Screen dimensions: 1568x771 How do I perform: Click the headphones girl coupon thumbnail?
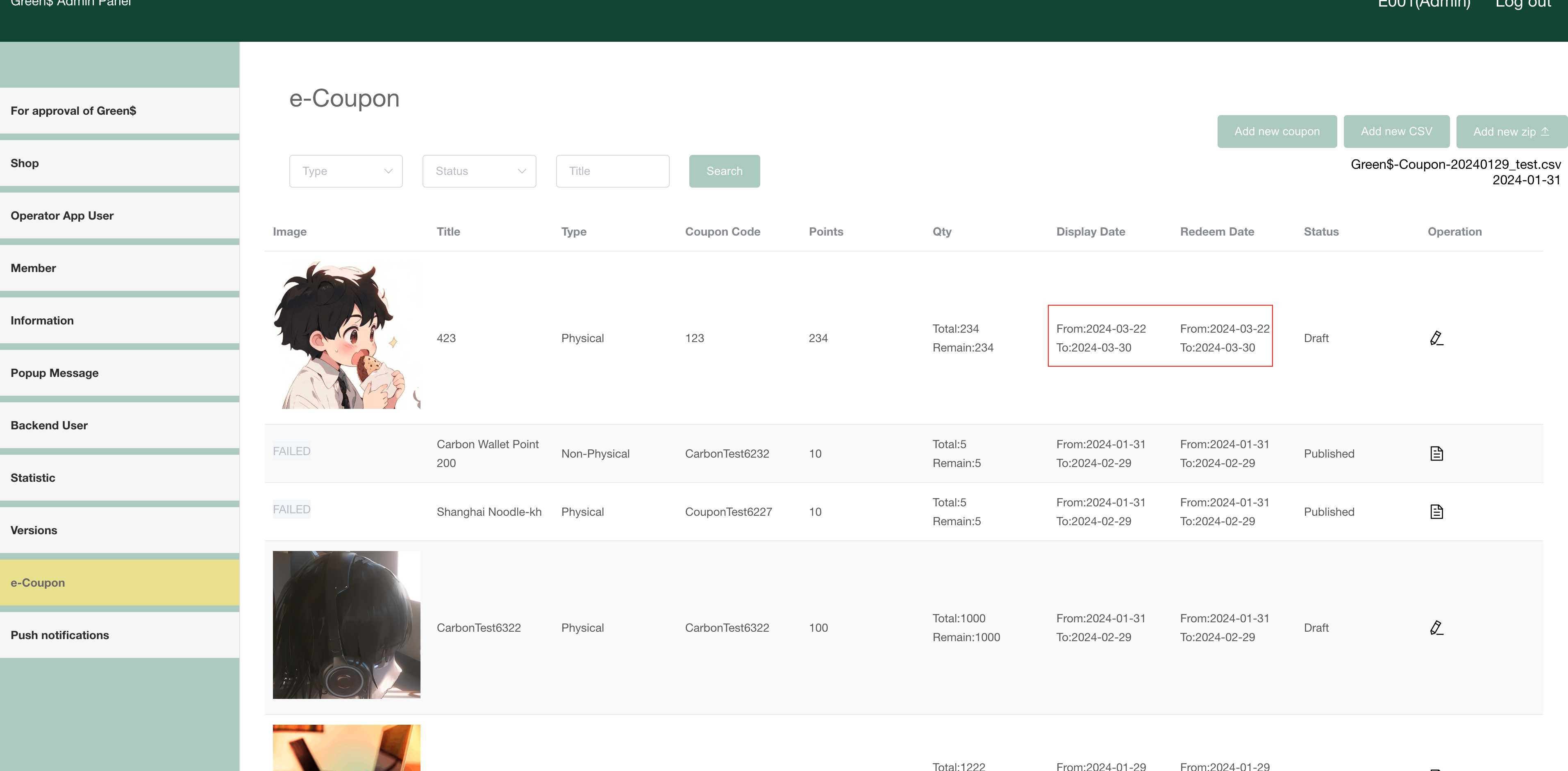click(x=346, y=625)
